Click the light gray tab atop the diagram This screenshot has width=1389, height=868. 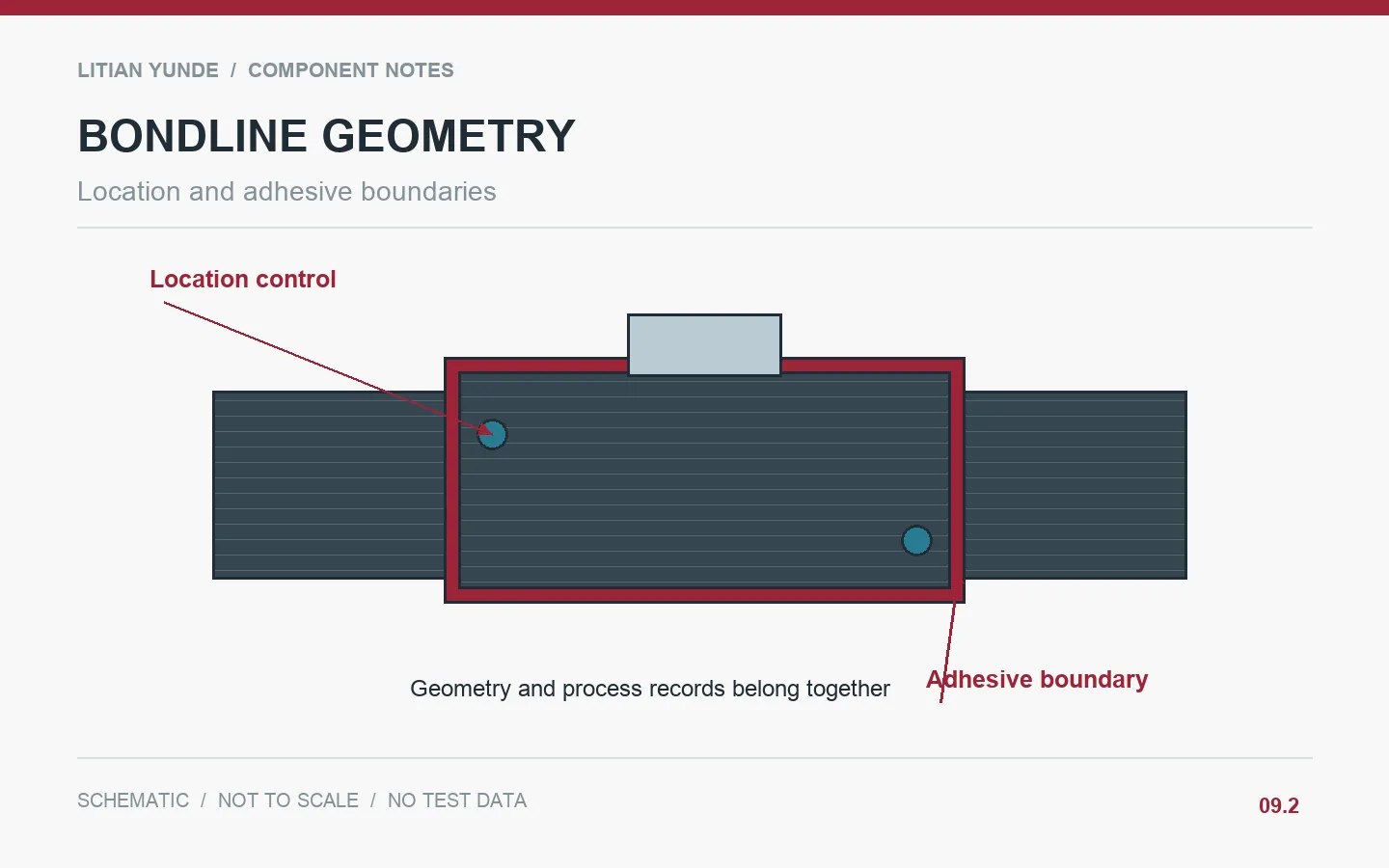point(704,344)
